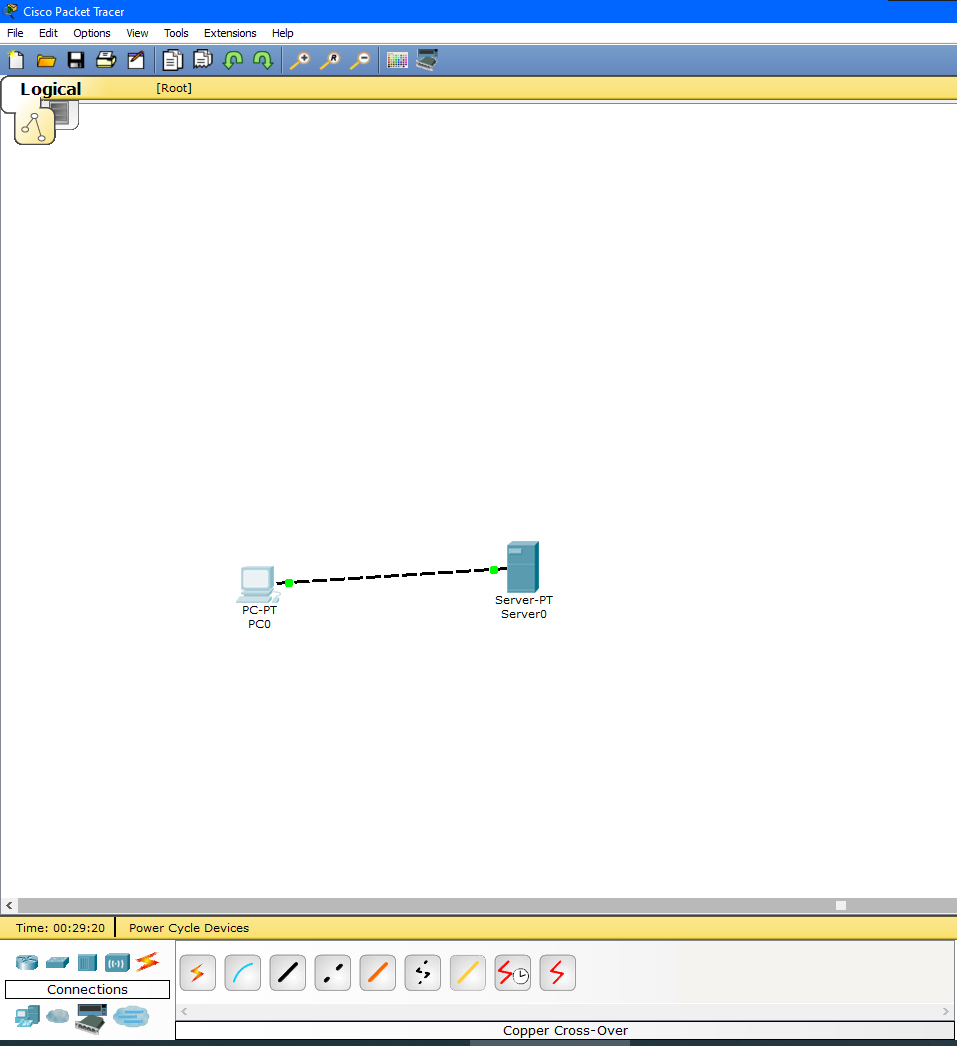Click the [Root] navigation label
The width and height of the screenshot is (957, 1046).
pyautogui.click(x=174, y=88)
